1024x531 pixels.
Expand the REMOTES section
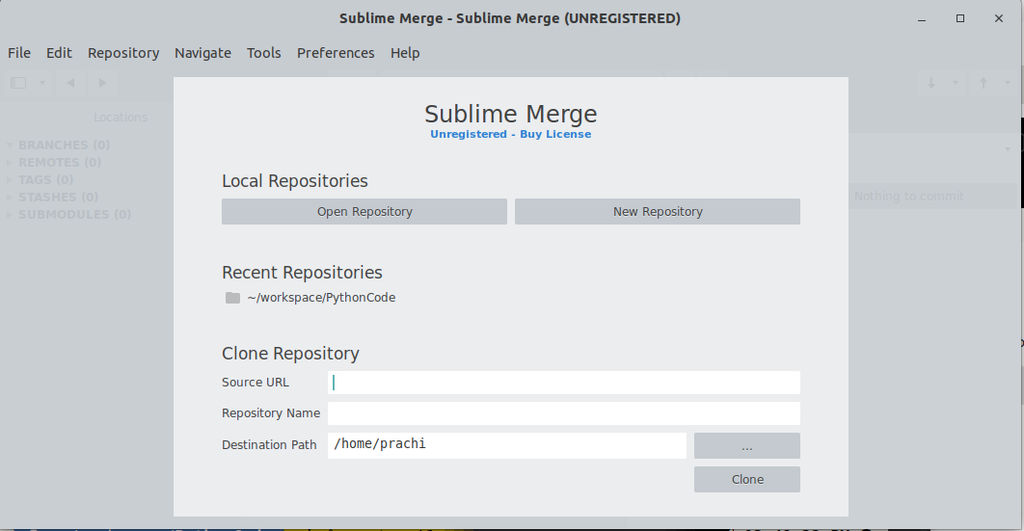11,162
